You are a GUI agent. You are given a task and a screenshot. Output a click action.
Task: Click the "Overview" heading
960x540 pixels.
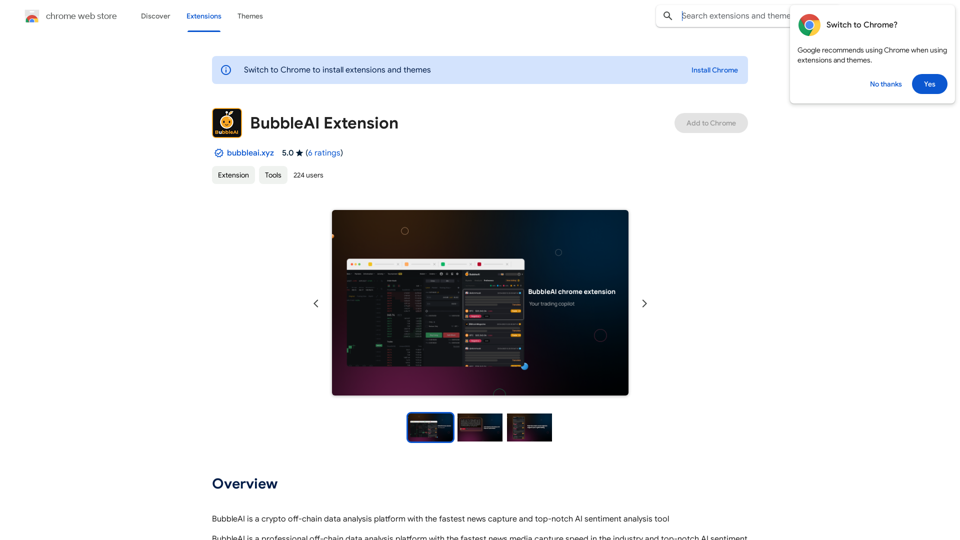244,484
